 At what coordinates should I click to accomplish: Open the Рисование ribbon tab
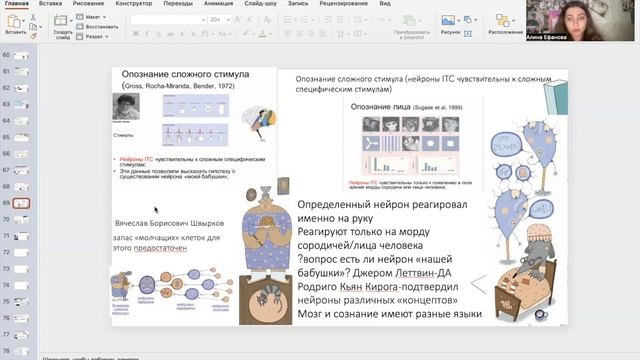click(88, 3)
